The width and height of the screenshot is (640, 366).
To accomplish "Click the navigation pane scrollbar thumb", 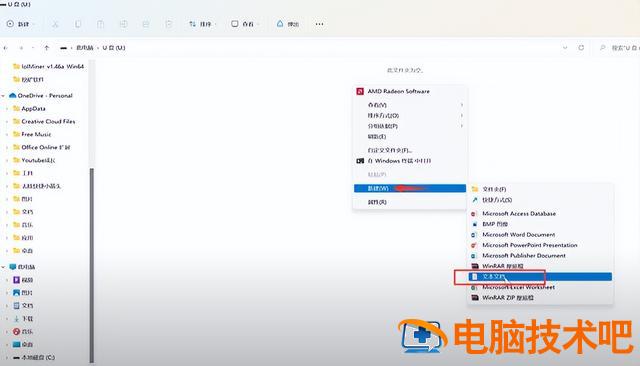I will tap(92, 264).
